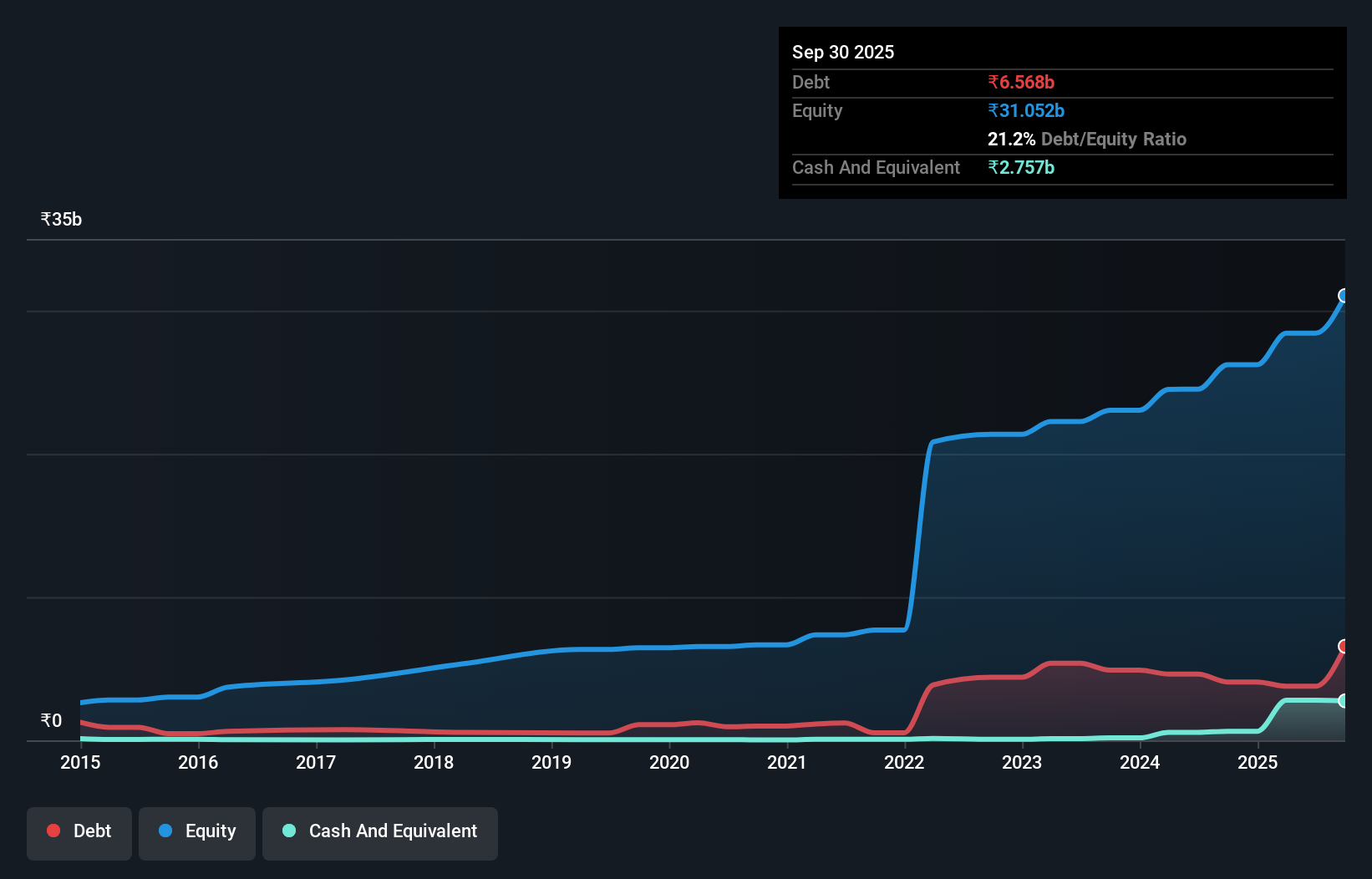Image resolution: width=1372 pixels, height=879 pixels.
Task: Click the ₹35b axis gridline label
Action: tap(60, 219)
